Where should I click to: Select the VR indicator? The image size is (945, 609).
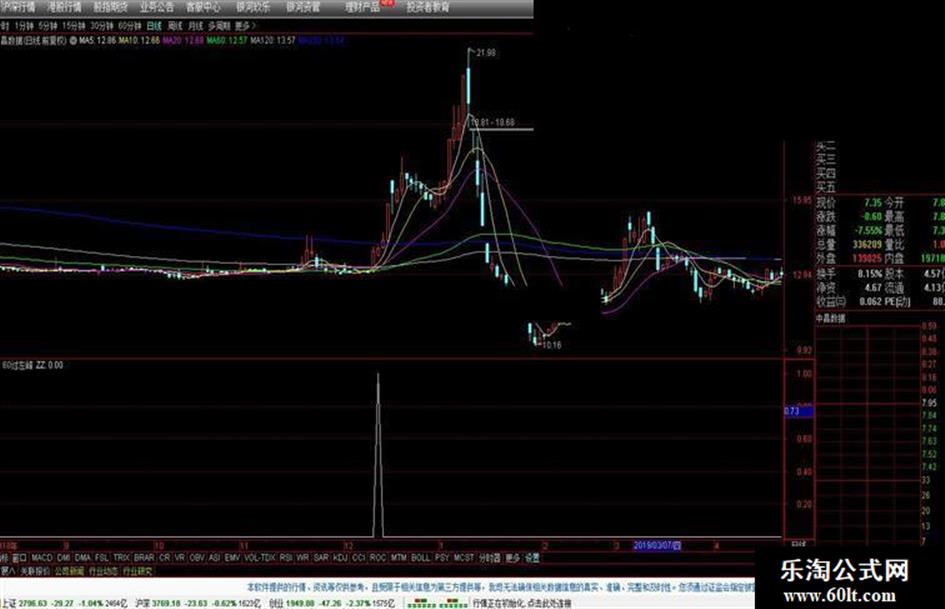180,558
